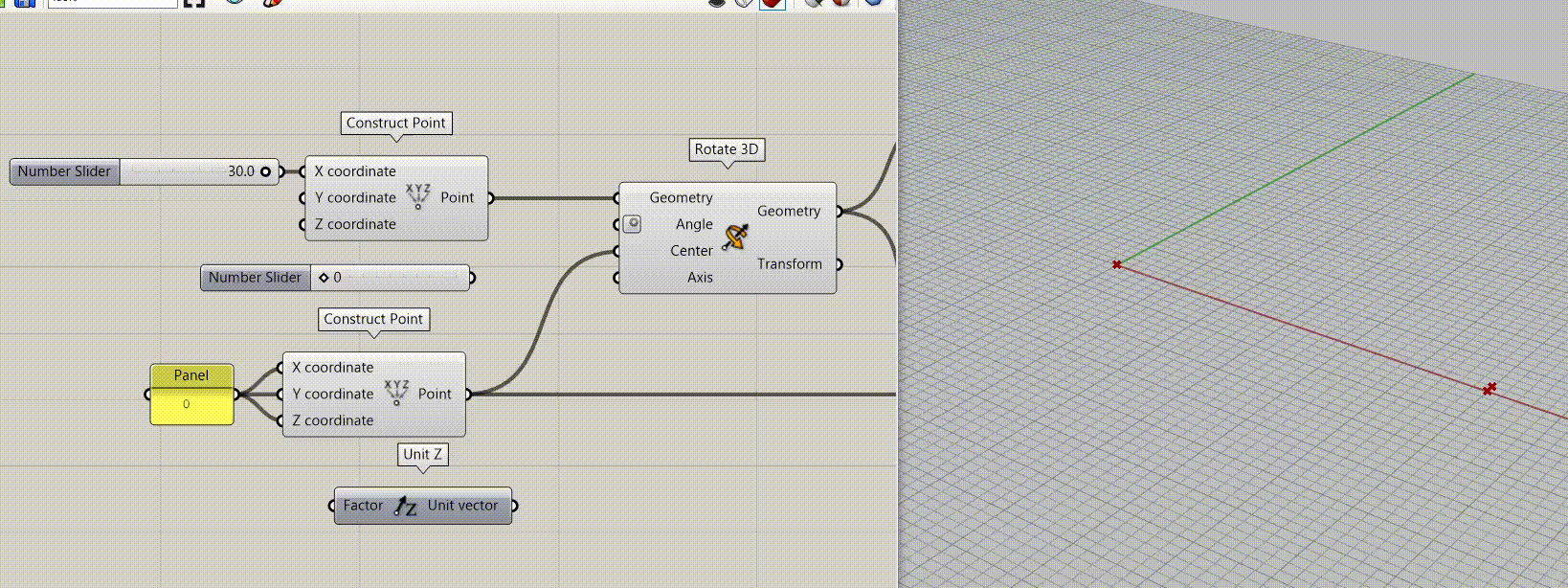Screen dimensions: 1568x588
Task: Click the Center input of Rotate 3D
Action: click(x=691, y=251)
